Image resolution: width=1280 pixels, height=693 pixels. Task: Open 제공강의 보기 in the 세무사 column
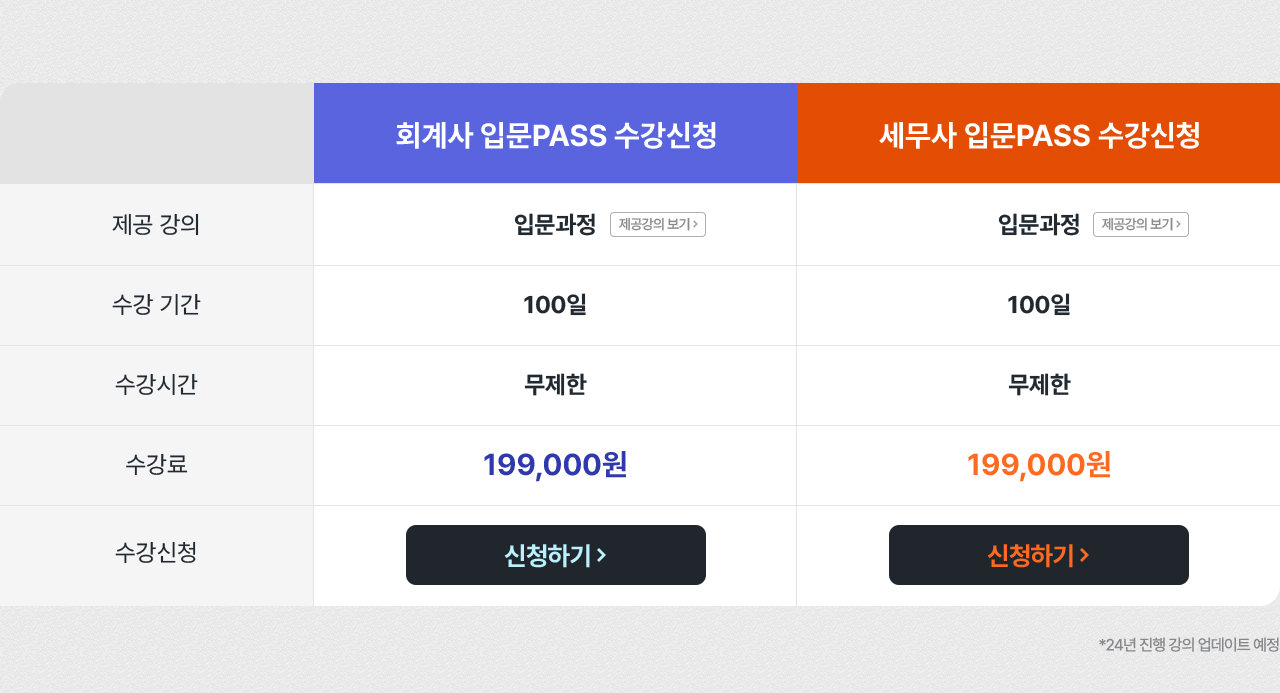click(1141, 225)
